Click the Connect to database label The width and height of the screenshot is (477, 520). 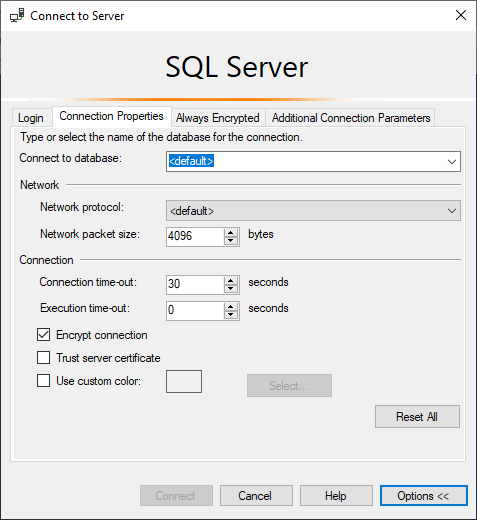(x=71, y=158)
